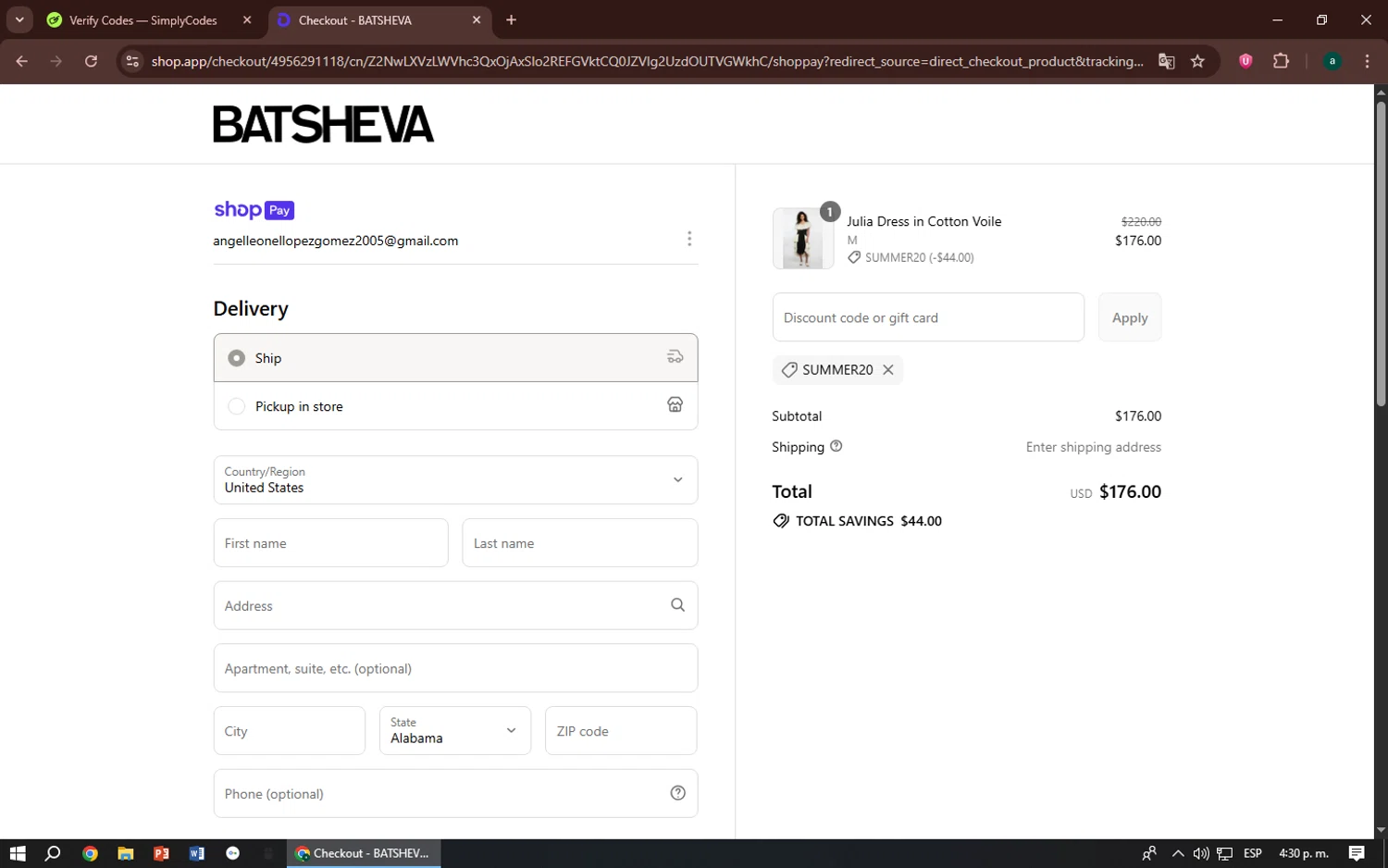
Task: Go back using browser back arrow
Action: 21,61
